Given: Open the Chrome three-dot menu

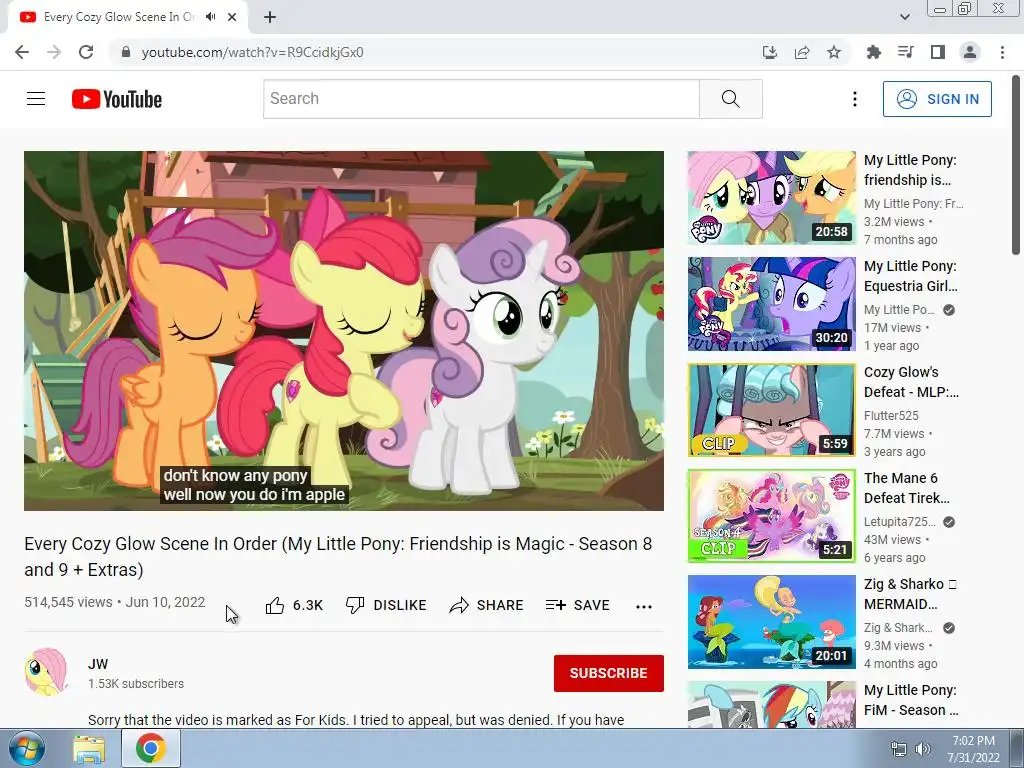Looking at the screenshot, I should (x=1002, y=52).
